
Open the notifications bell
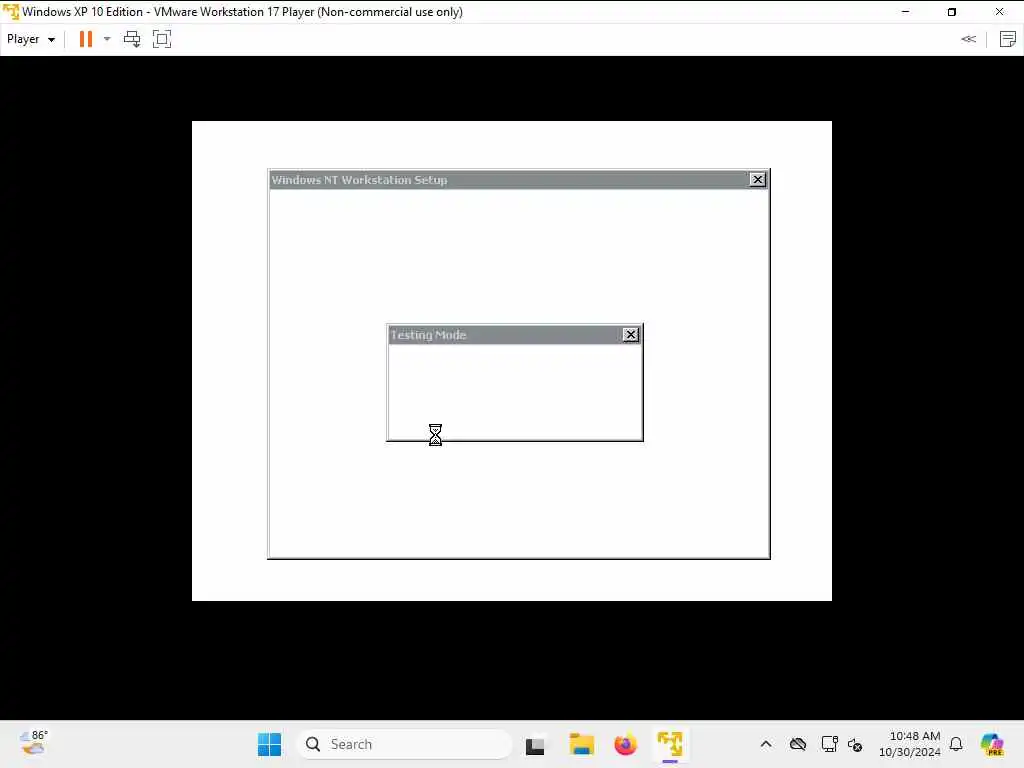click(x=956, y=744)
